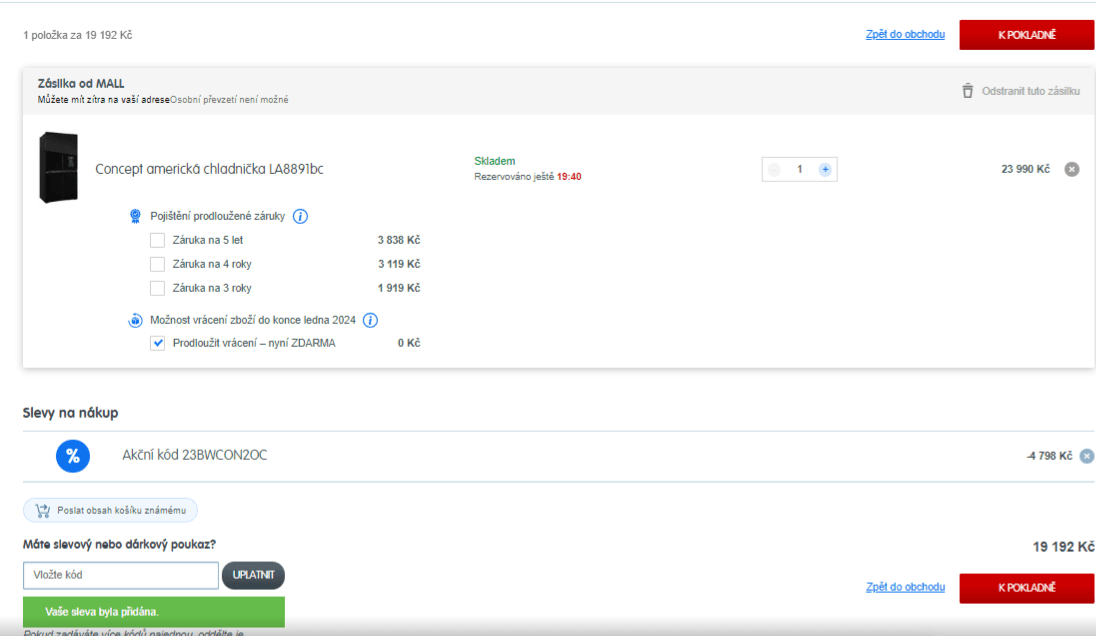Screen dimensions: 1096x636
Task: Increase quantity with the plus button
Action: pos(825,170)
